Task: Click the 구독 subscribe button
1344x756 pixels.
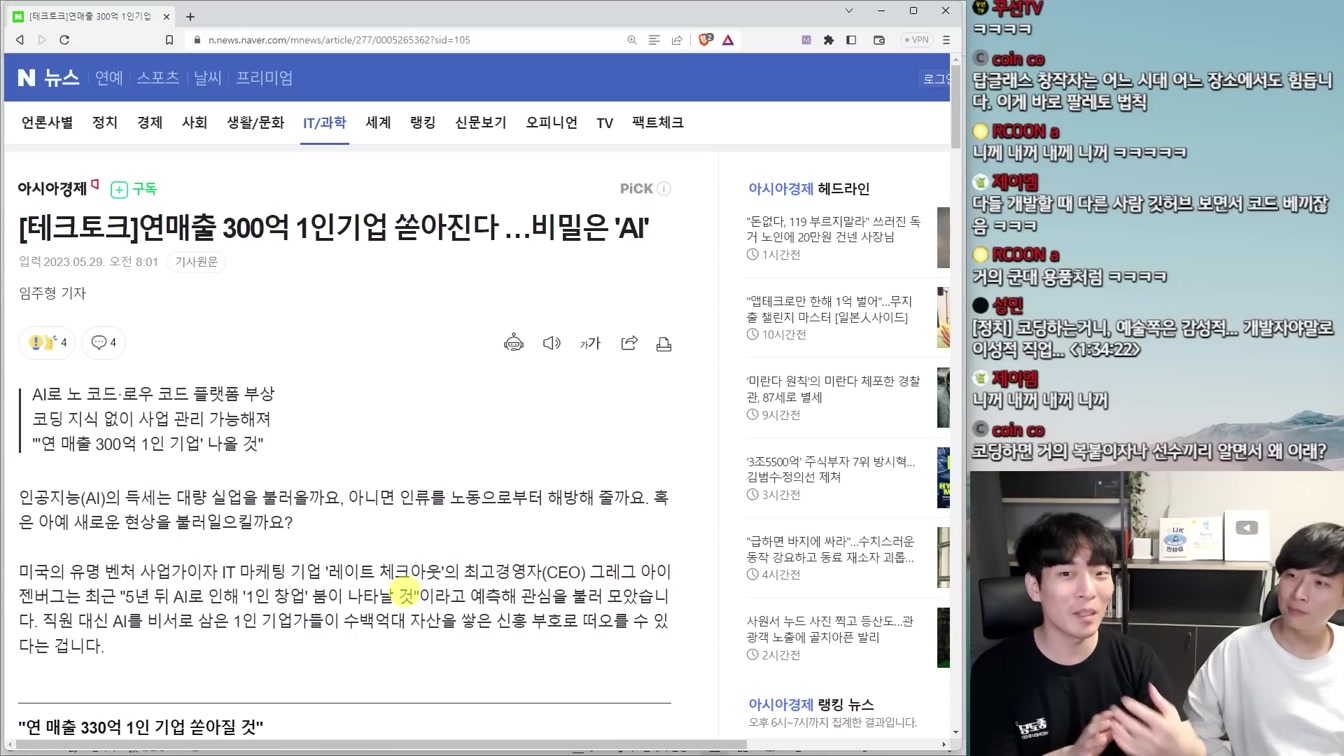Action: tap(134, 189)
